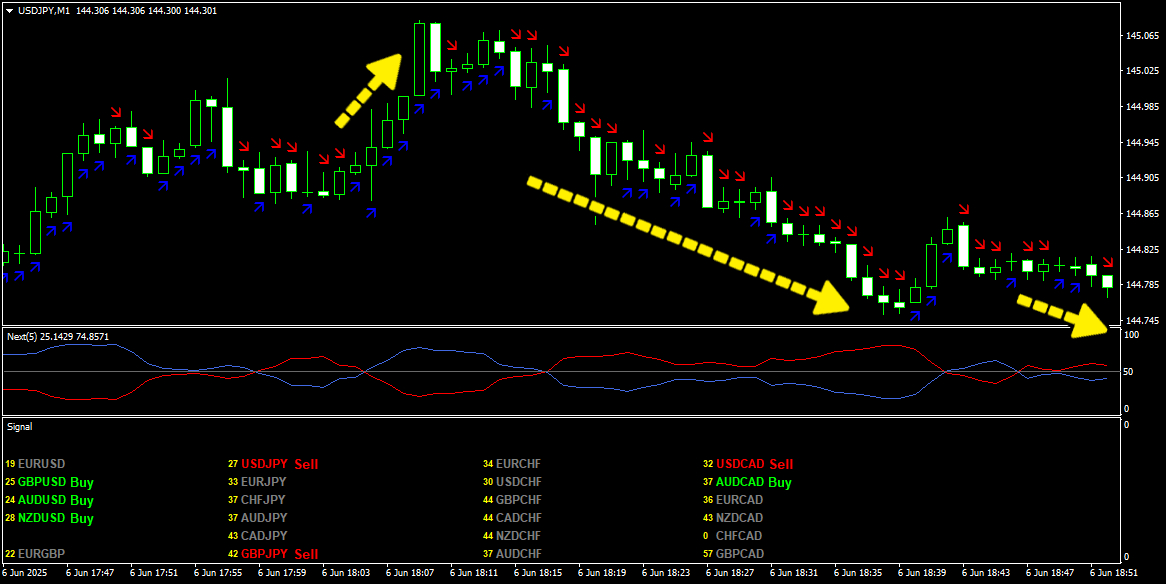Click the Signal window title label

click(20, 426)
